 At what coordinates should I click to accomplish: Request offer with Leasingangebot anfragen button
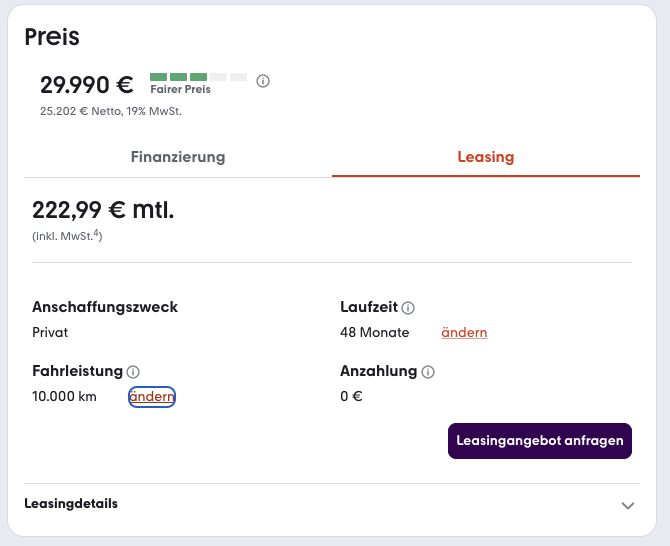click(x=540, y=441)
